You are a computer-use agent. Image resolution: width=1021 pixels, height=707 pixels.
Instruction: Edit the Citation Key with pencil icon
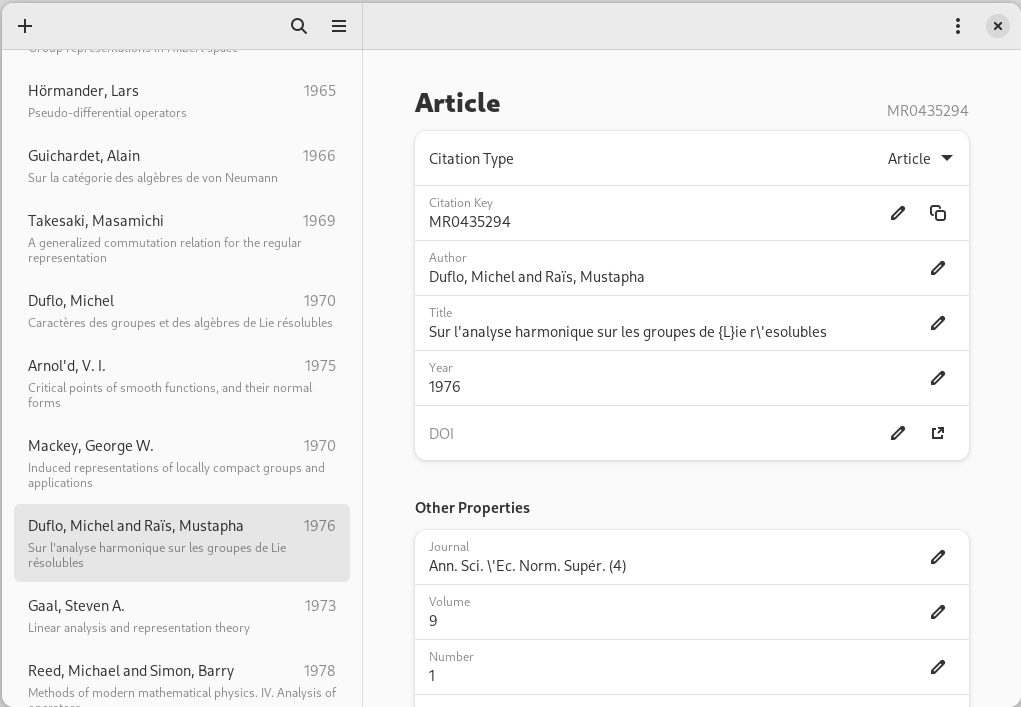[898, 213]
